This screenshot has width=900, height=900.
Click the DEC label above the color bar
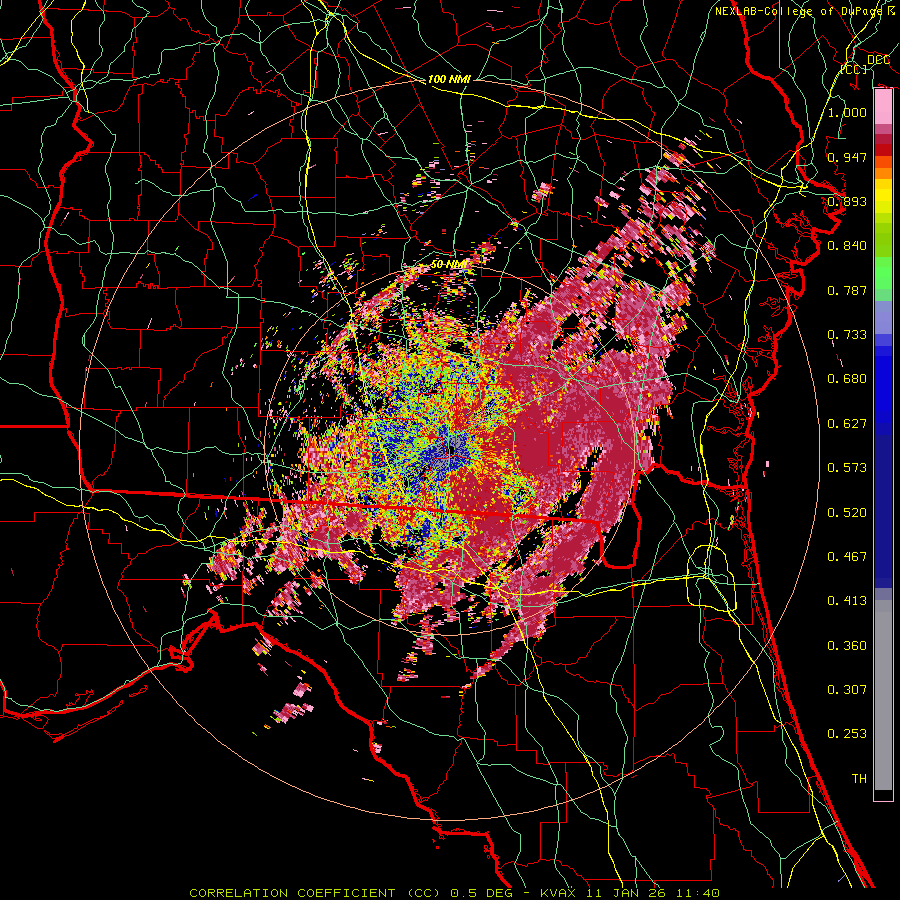tap(878, 60)
